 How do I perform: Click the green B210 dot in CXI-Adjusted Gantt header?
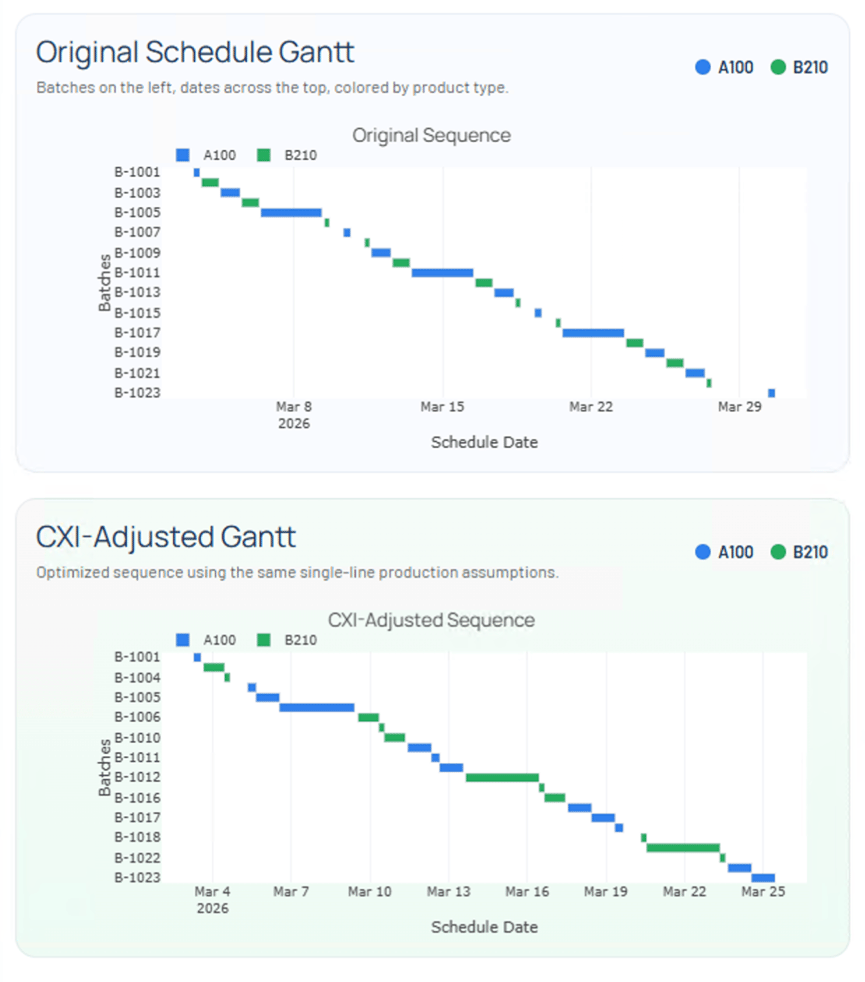[x=778, y=552]
